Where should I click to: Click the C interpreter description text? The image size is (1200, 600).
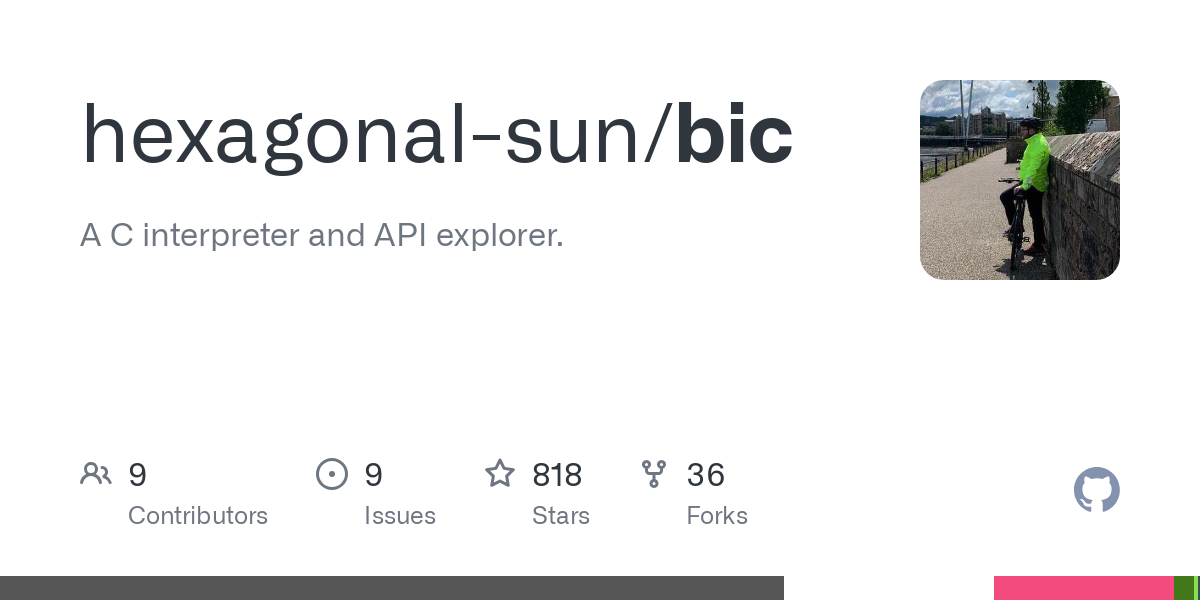(322, 236)
